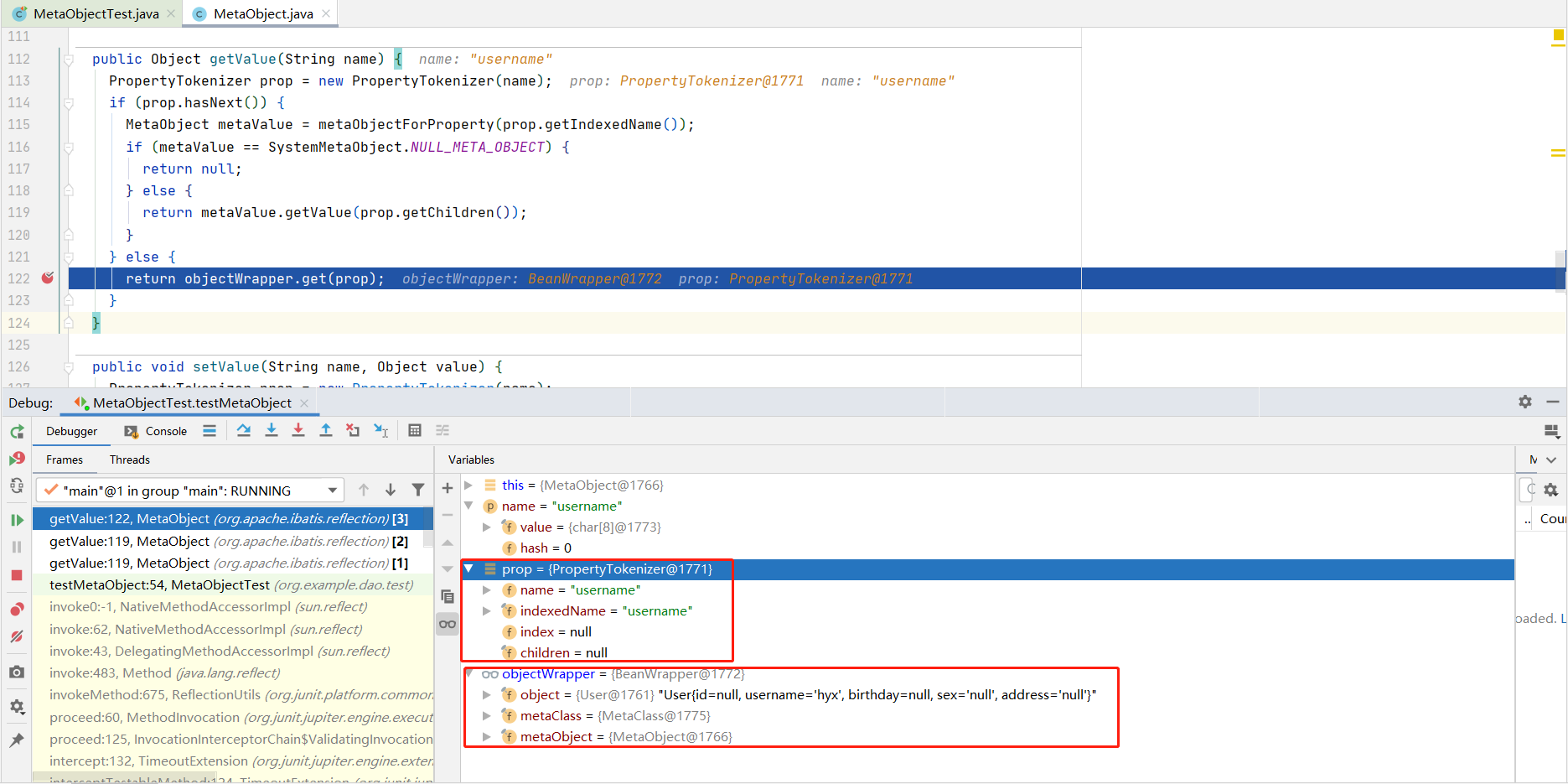
Task: Click the Move Watch Up icon
Action: pos(448,543)
